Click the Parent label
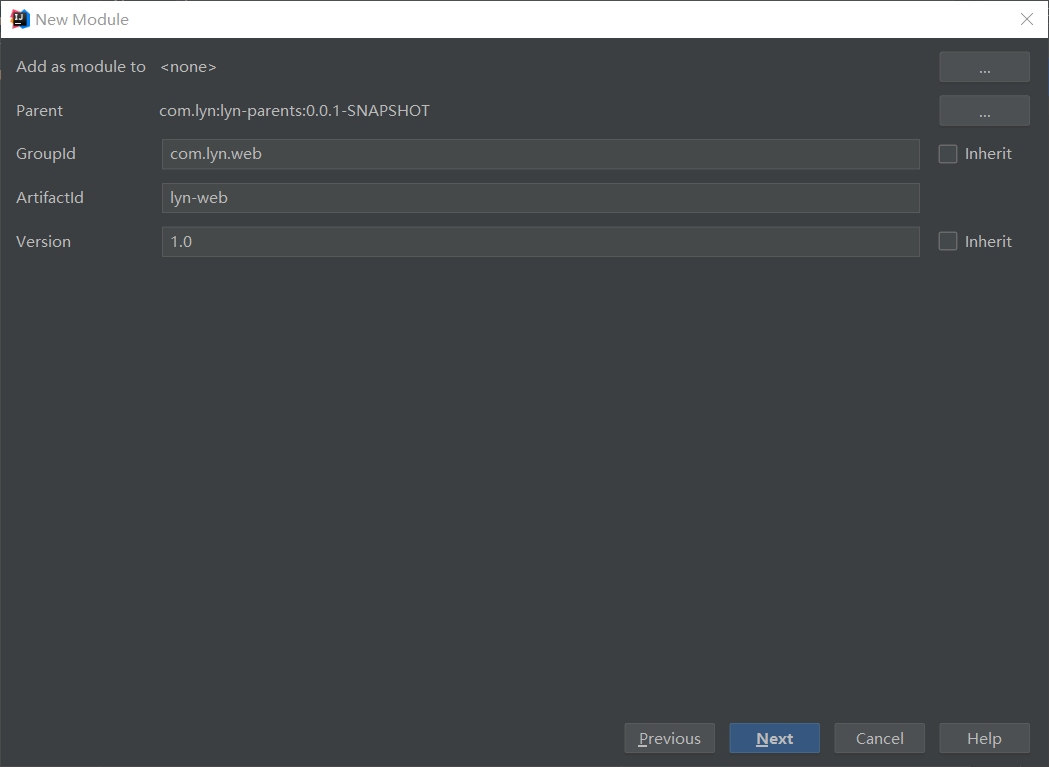Image resolution: width=1049 pixels, height=767 pixels. click(x=39, y=110)
